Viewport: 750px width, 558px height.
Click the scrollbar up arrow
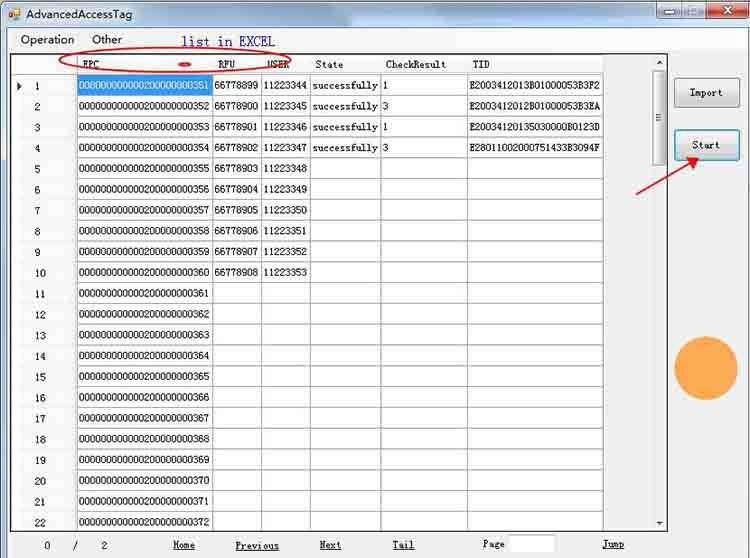(660, 63)
